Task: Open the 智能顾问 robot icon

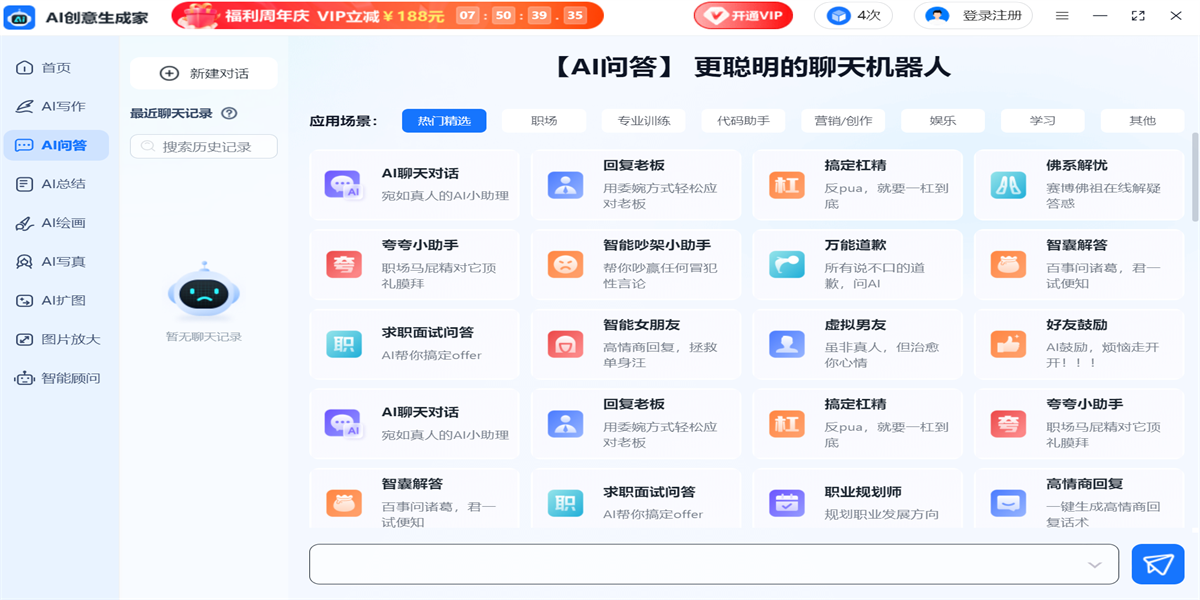Action: tap(25, 378)
